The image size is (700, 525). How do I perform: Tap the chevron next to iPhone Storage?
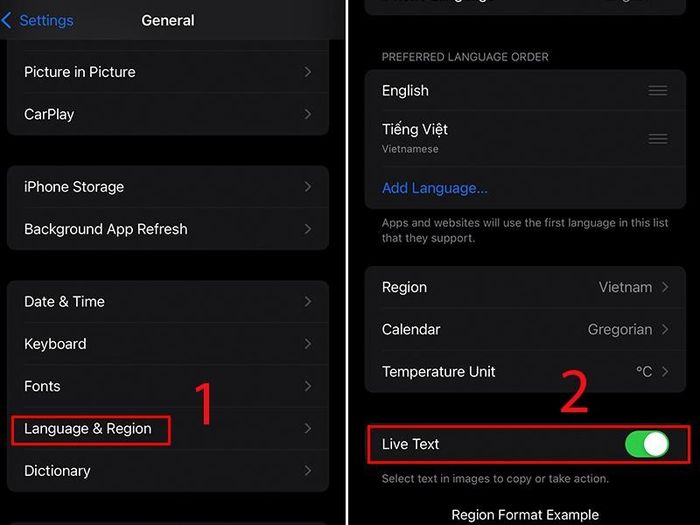(x=308, y=187)
